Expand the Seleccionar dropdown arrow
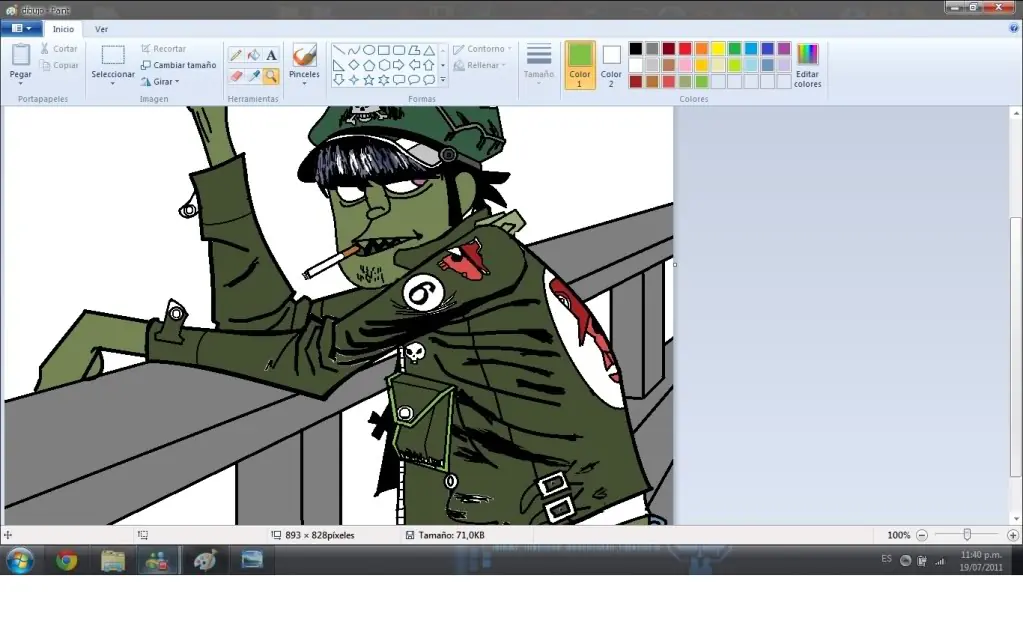This screenshot has height=620, width=1023. (112, 84)
